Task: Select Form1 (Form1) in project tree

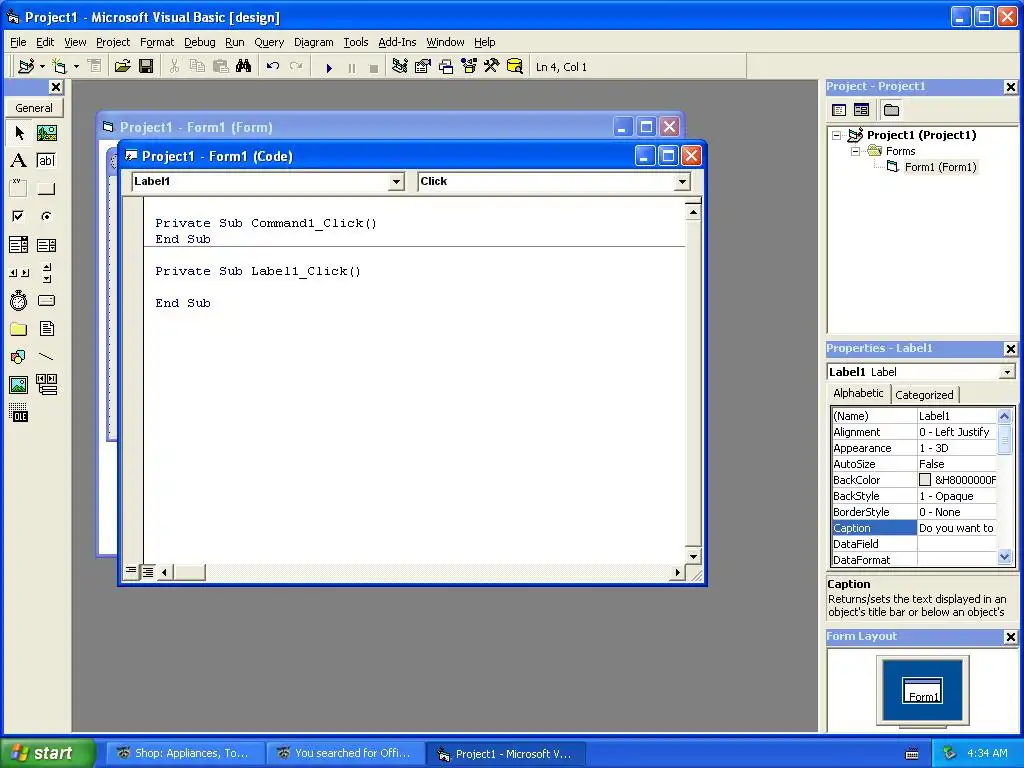Action: click(940, 167)
